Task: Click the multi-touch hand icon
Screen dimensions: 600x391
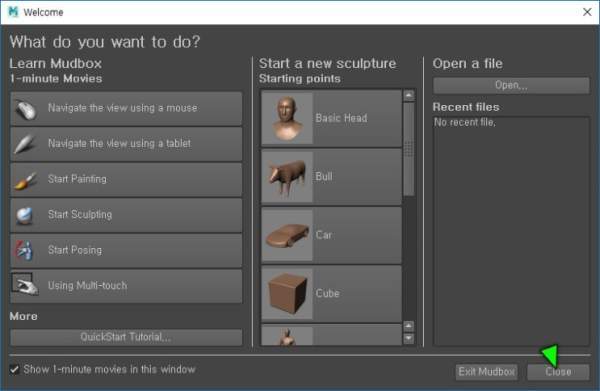Action: click(x=25, y=284)
